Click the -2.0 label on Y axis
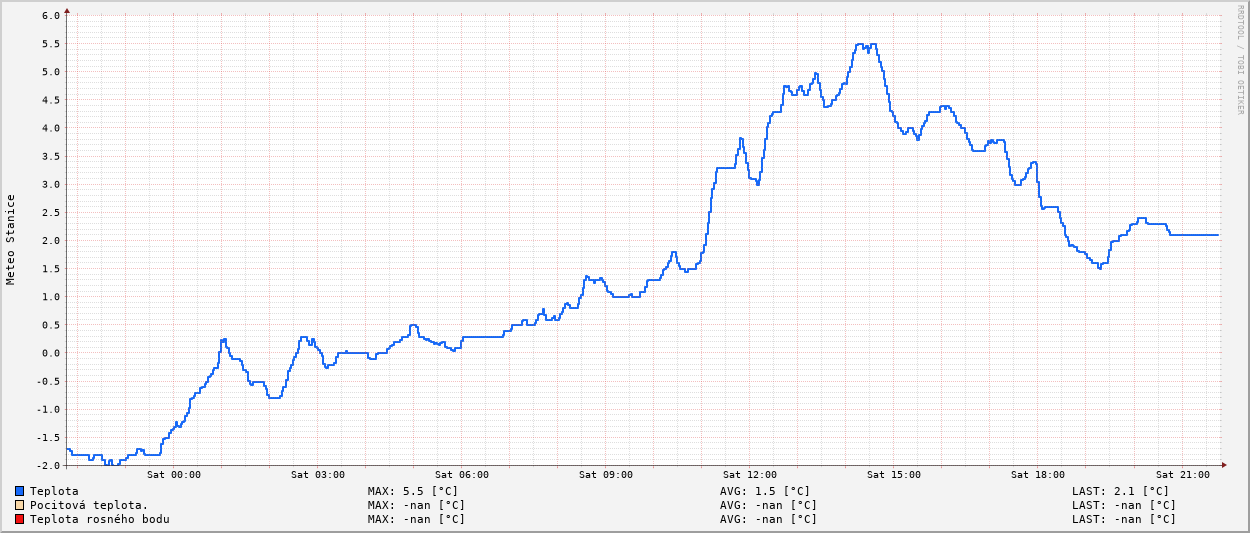 point(49,465)
